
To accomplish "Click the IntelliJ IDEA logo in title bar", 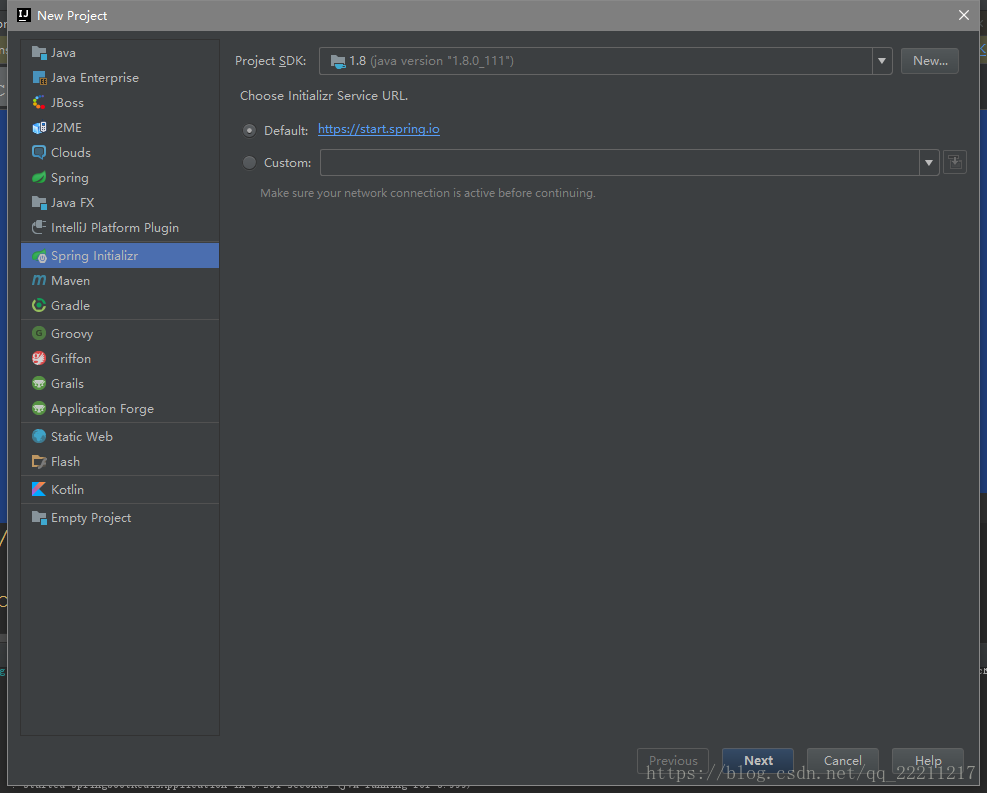I will (24, 15).
